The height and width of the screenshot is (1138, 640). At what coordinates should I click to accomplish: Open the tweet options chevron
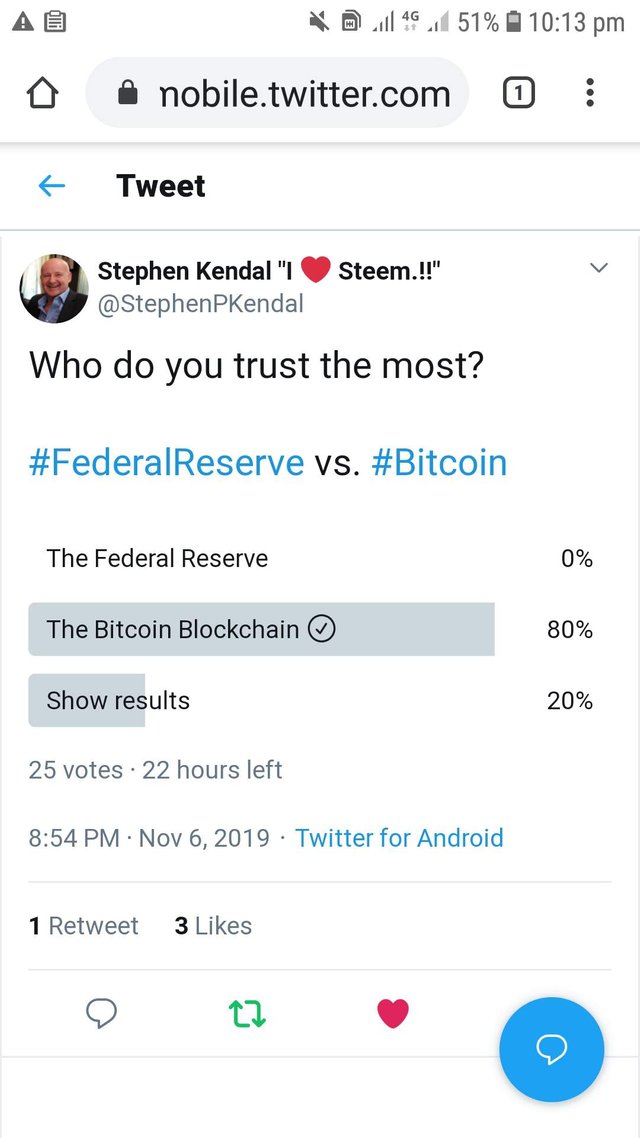click(x=599, y=268)
